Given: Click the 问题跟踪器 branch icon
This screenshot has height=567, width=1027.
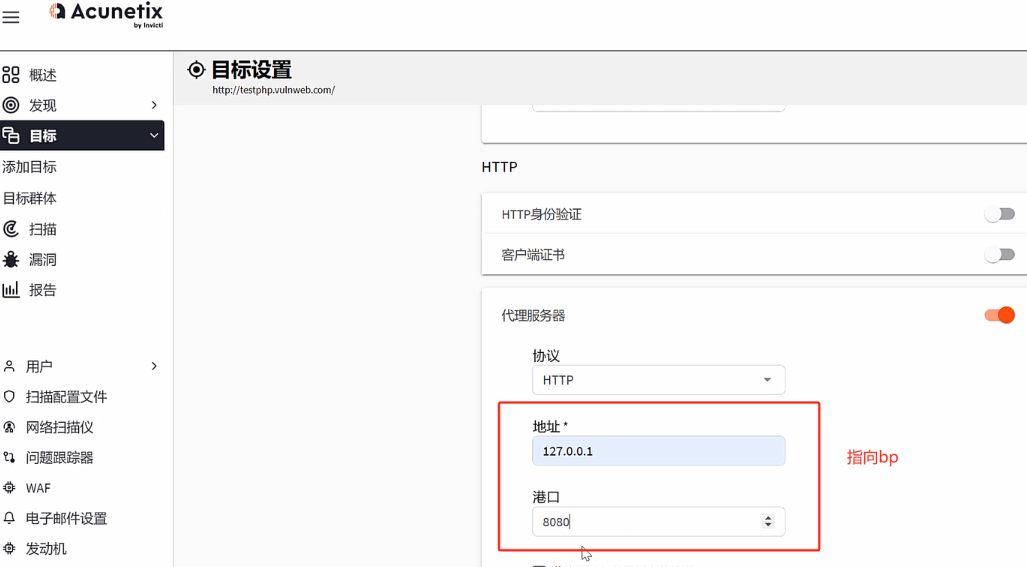Looking at the screenshot, I should [9, 457].
